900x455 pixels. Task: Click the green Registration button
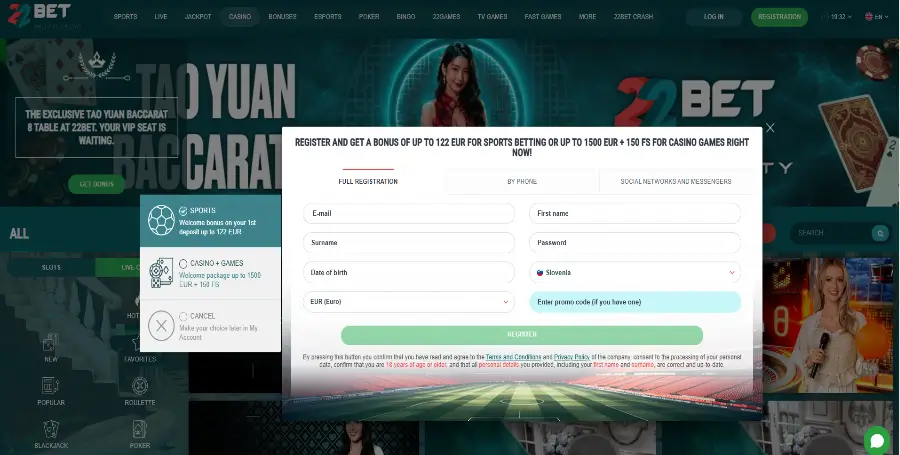[x=779, y=17]
